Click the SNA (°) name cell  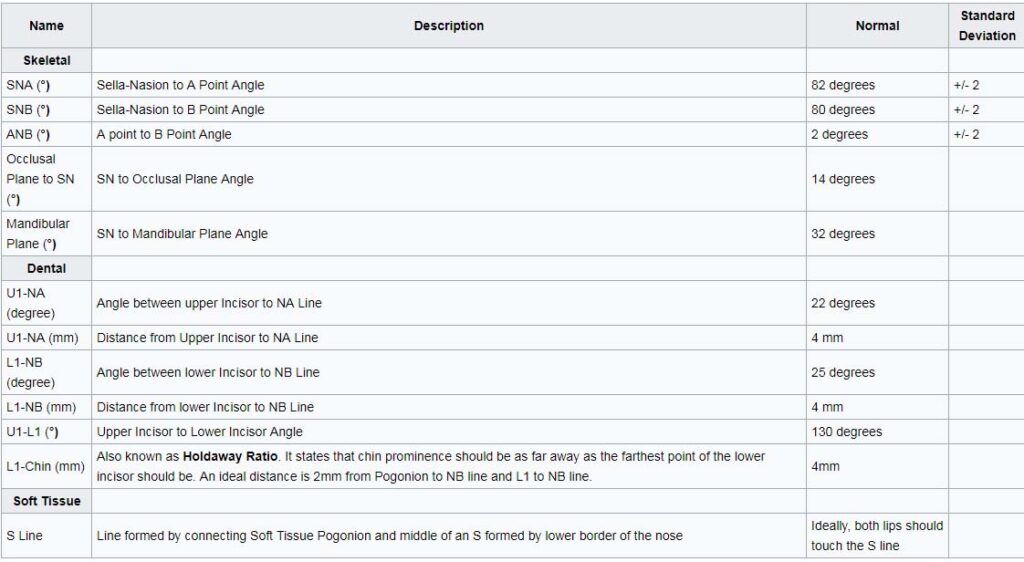[x=28, y=85]
